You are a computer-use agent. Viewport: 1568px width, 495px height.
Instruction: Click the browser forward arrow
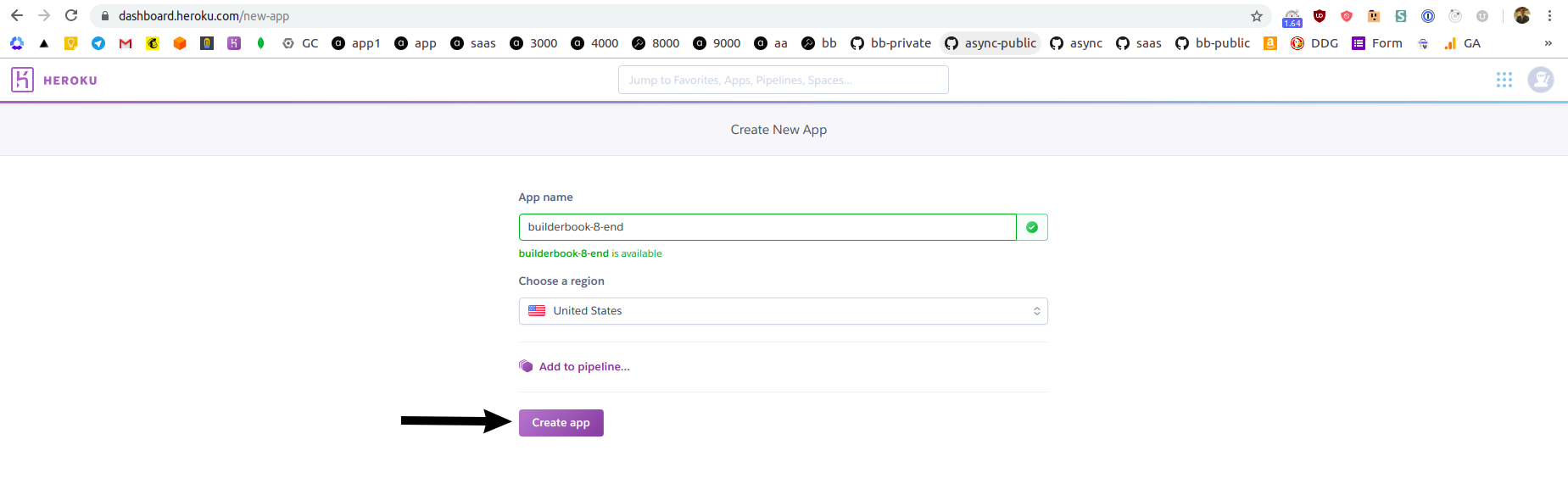[44, 15]
